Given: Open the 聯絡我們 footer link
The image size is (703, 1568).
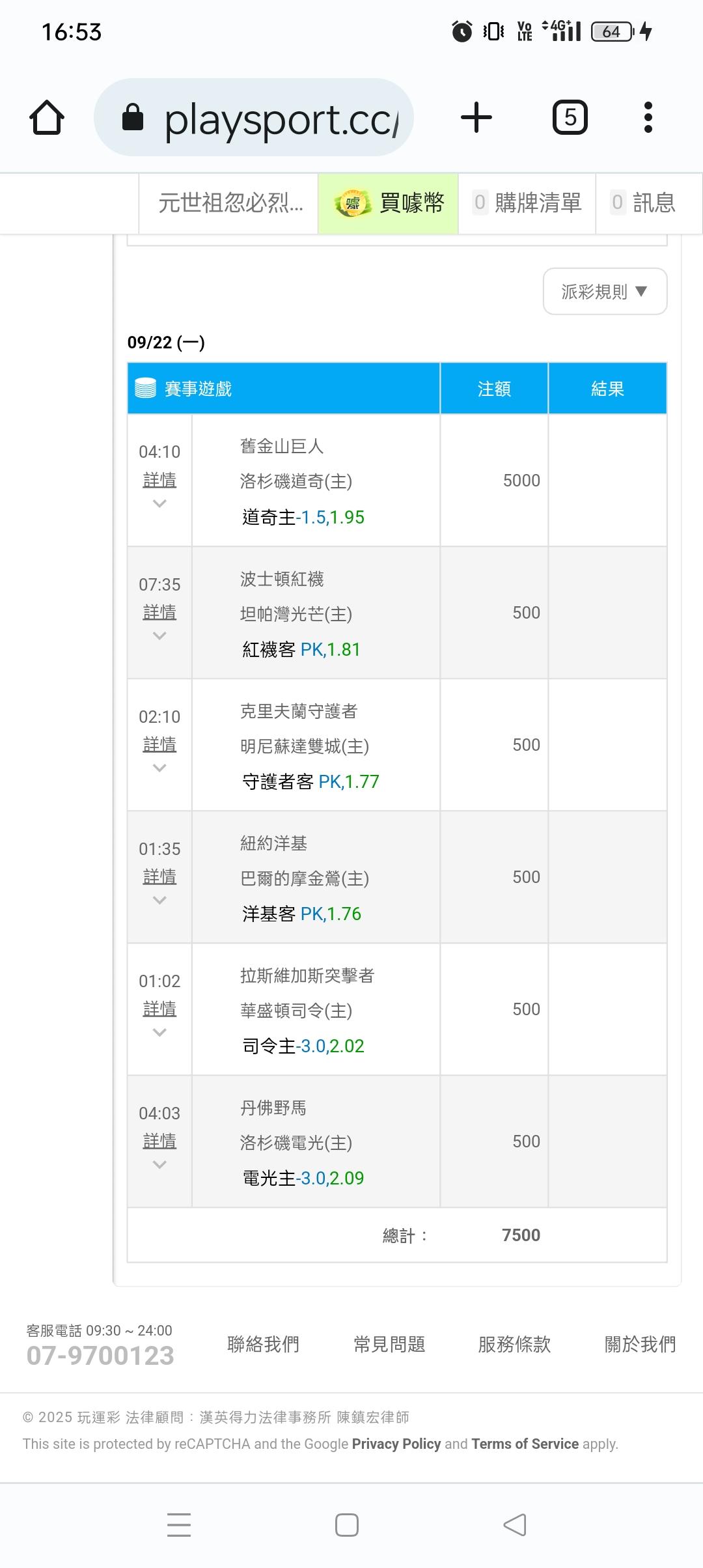Looking at the screenshot, I should pos(263,1344).
